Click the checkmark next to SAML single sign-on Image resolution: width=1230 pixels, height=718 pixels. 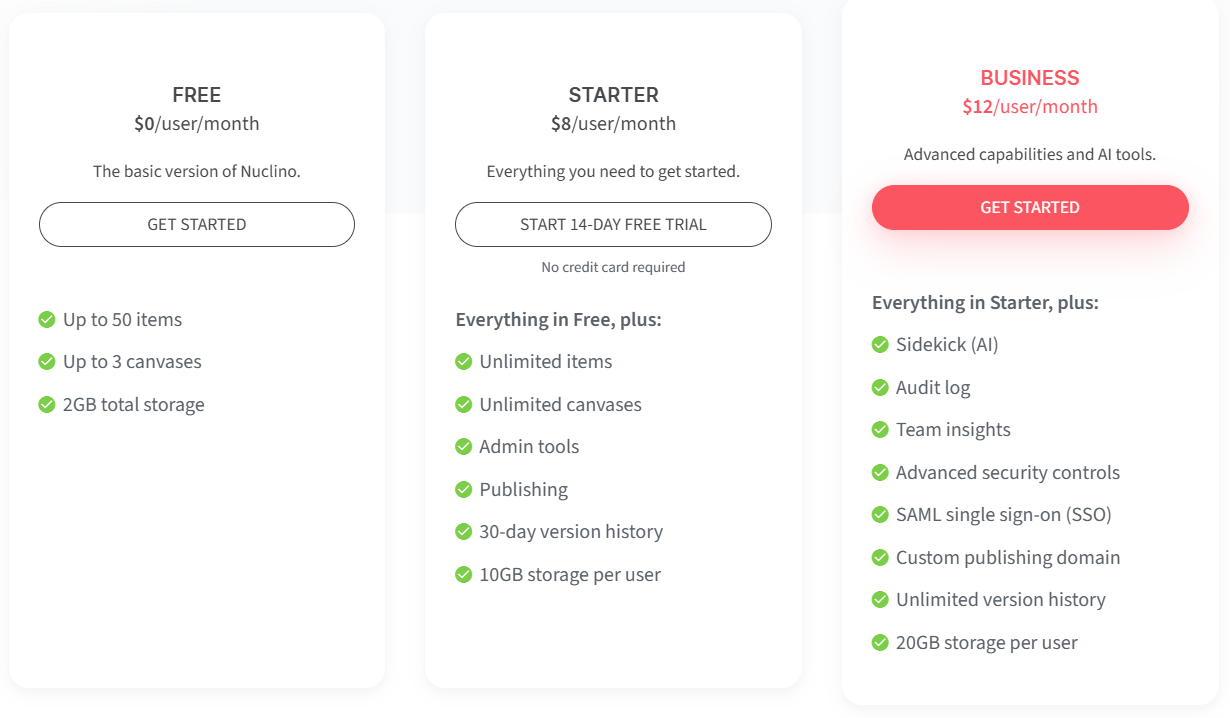coord(880,515)
